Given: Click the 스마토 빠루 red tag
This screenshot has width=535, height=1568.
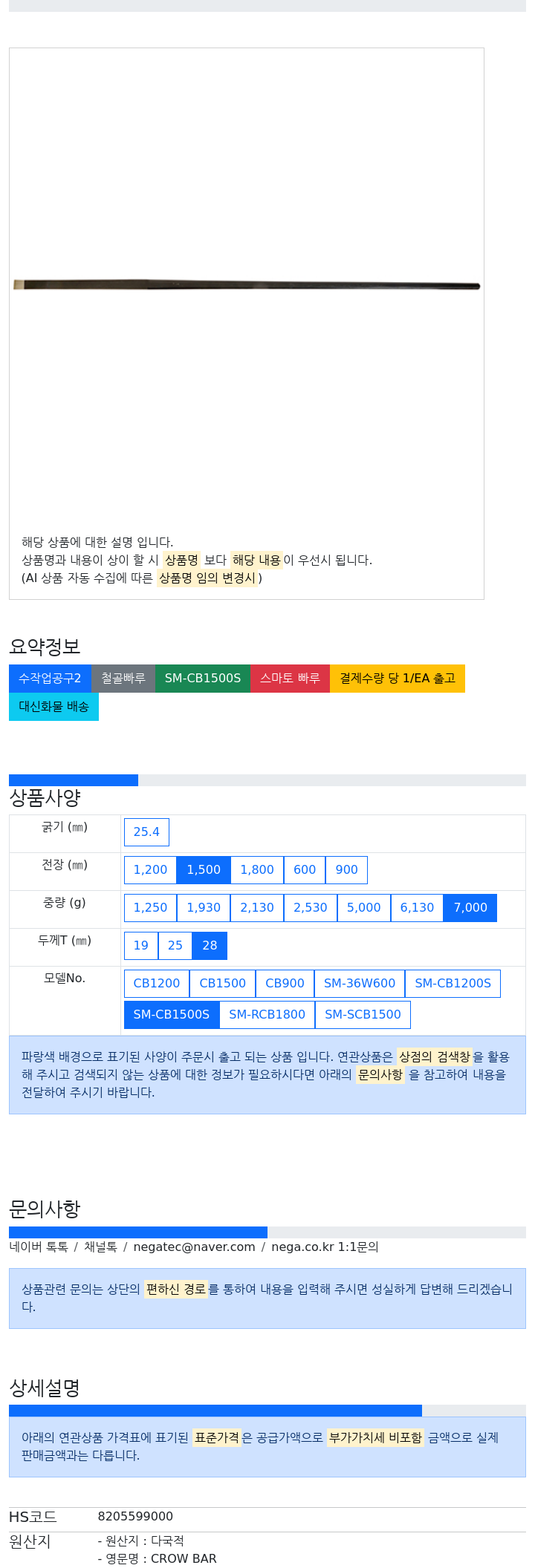Looking at the screenshot, I should coord(290,679).
